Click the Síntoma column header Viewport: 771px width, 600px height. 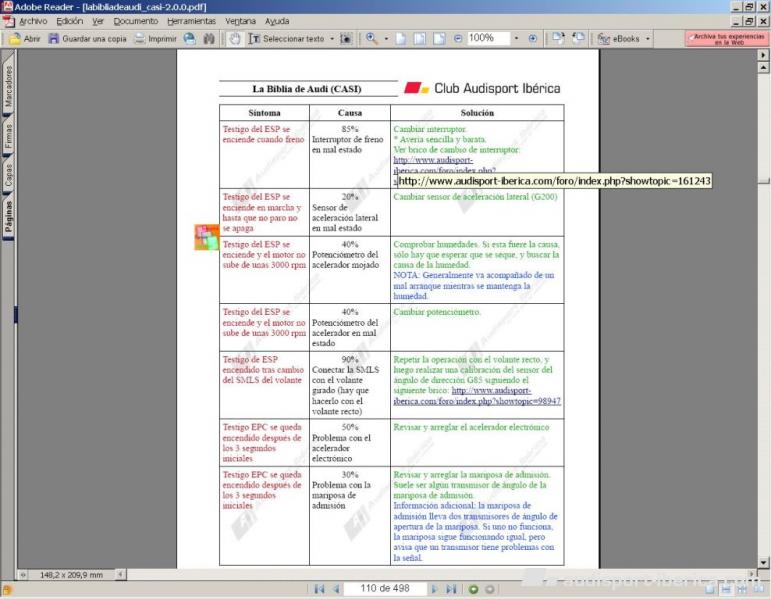click(x=264, y=113)
